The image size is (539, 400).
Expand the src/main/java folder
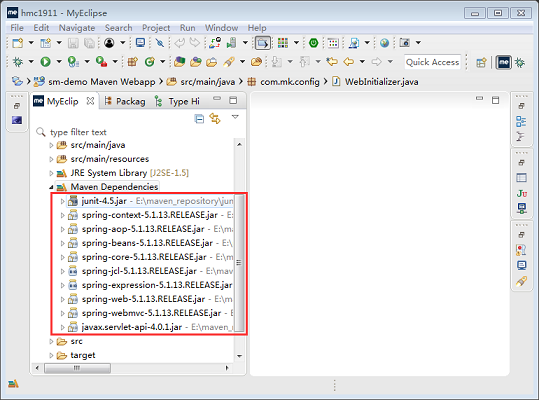tap(51, 145)
